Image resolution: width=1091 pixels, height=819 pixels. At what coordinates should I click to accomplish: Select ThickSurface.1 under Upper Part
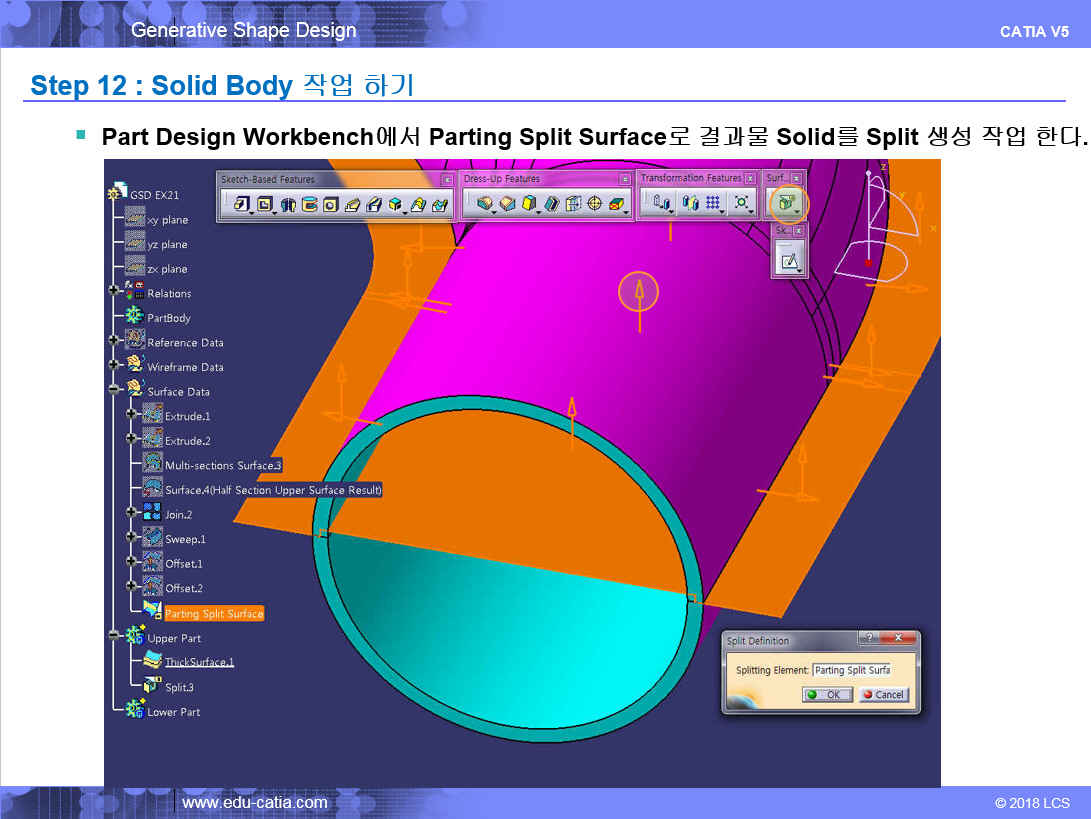coord(199,662)
